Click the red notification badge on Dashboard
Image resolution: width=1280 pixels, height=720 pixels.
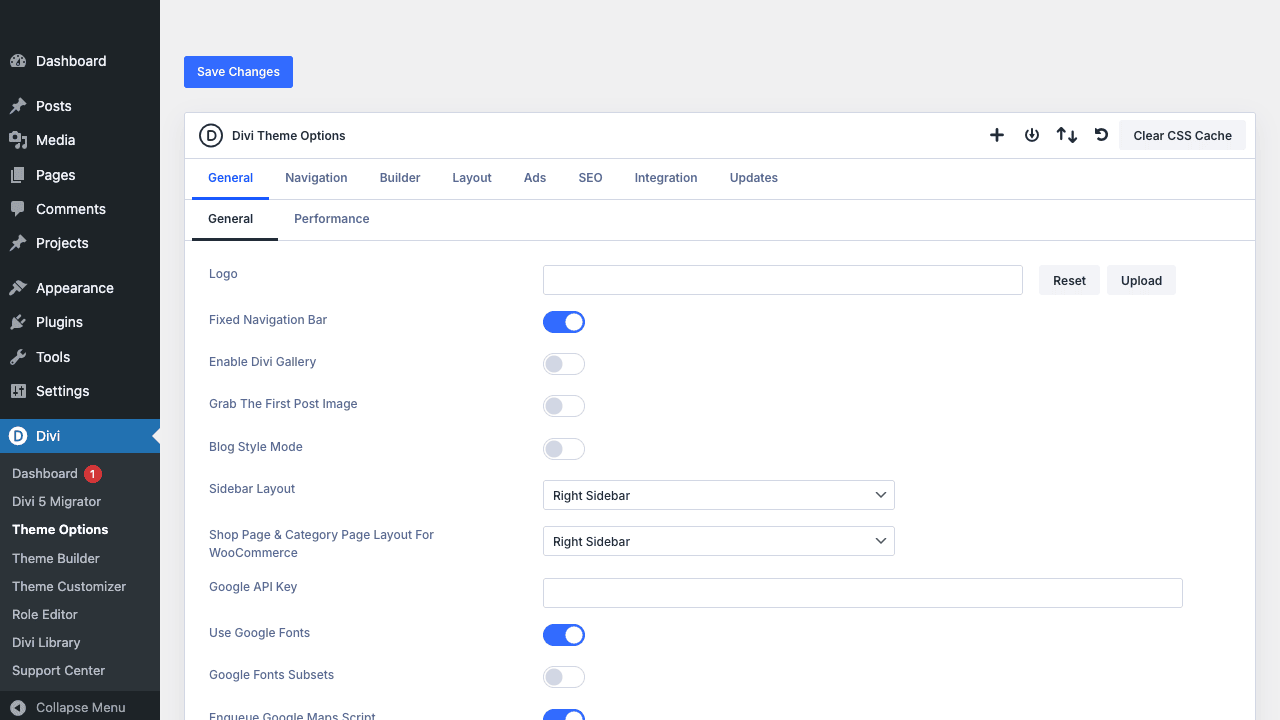click(x=93, y=474)
